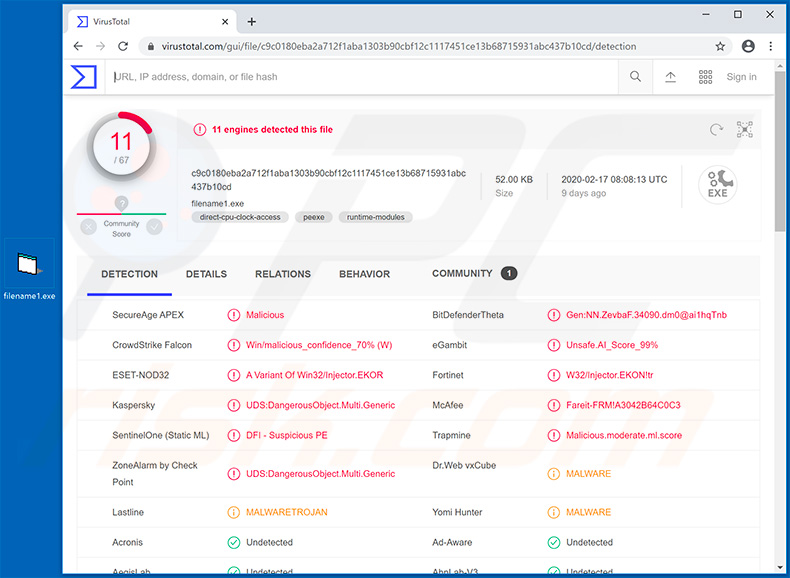Click the warning icon beside Dr.Web vxCube MALWARE
Viewport: 790px width, 578px height.
click(554, 474)
